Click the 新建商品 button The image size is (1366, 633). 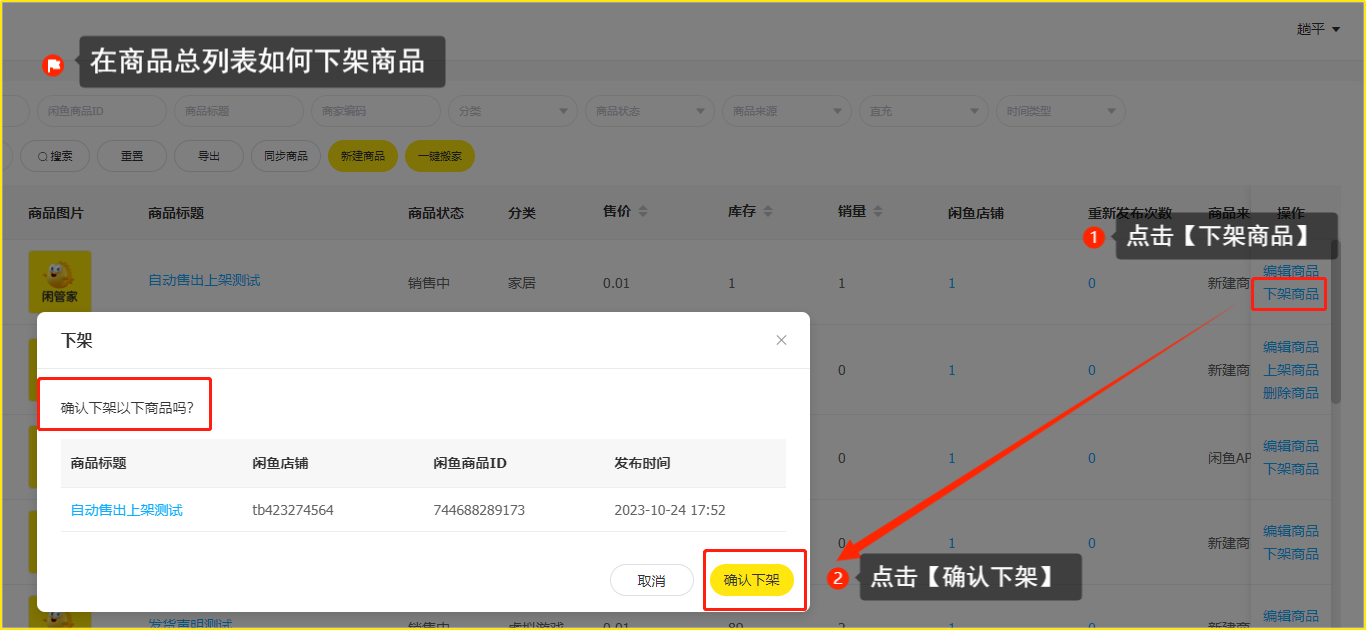(362, 156)
